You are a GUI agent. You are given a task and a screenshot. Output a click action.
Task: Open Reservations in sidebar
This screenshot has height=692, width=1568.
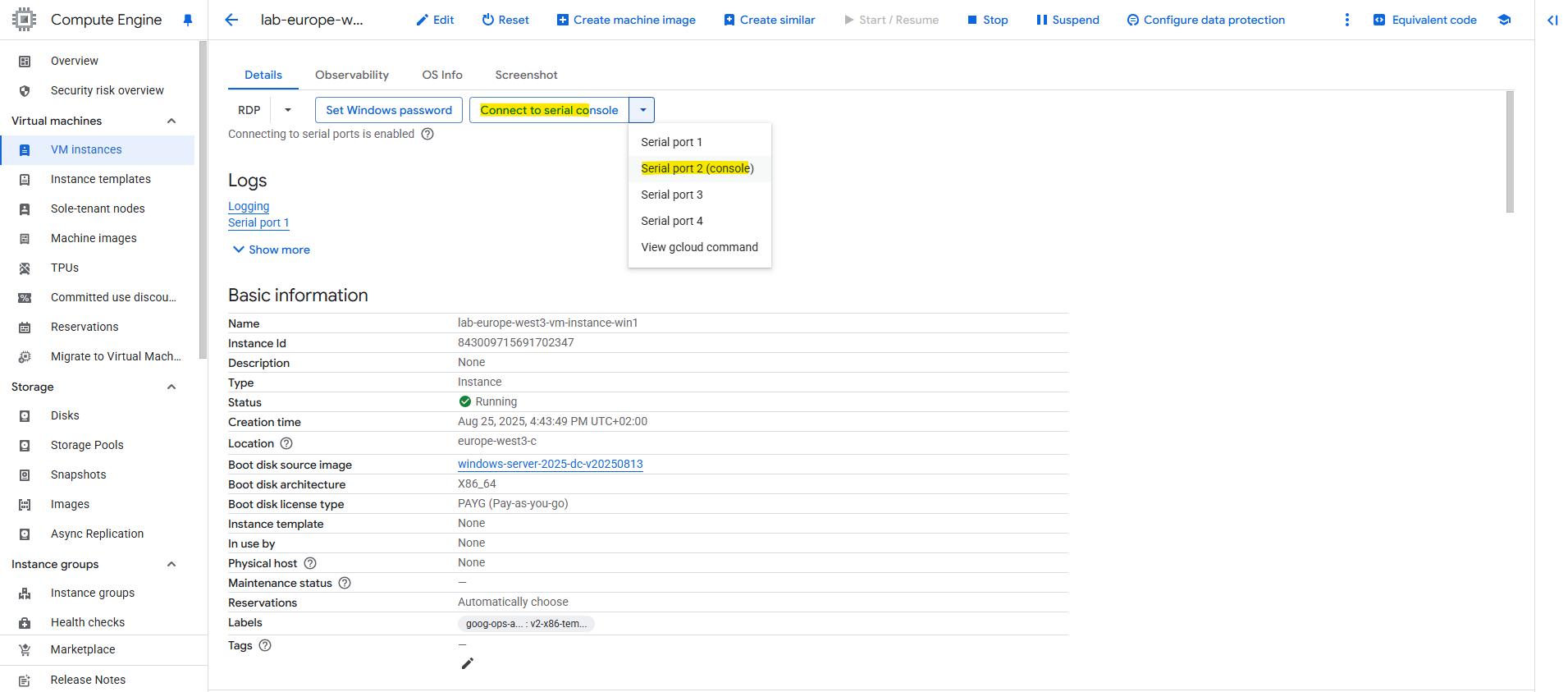pyautogui.click(x=97, y=327)
